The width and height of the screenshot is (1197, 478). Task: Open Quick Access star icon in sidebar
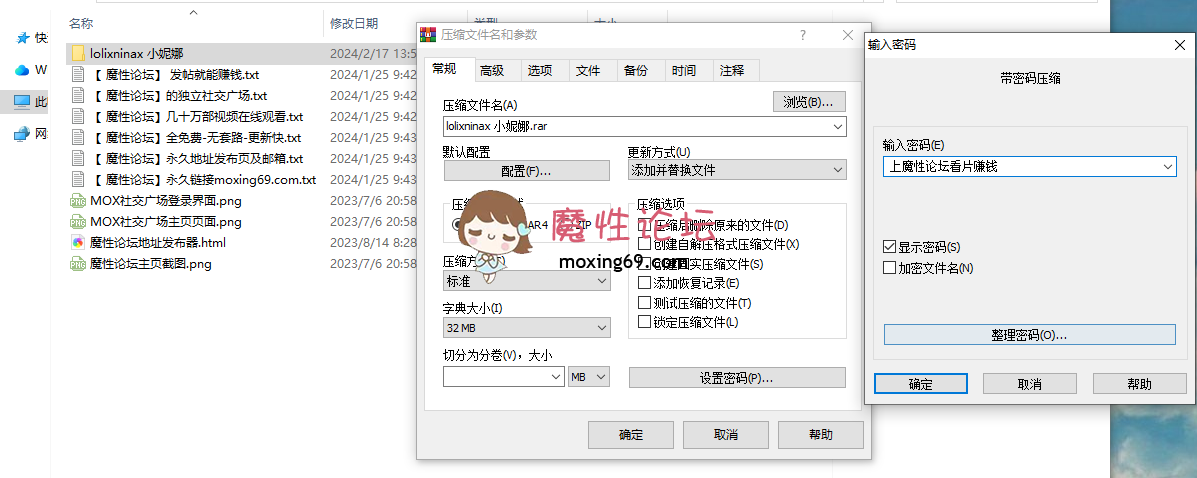click(x=22, y=38)
